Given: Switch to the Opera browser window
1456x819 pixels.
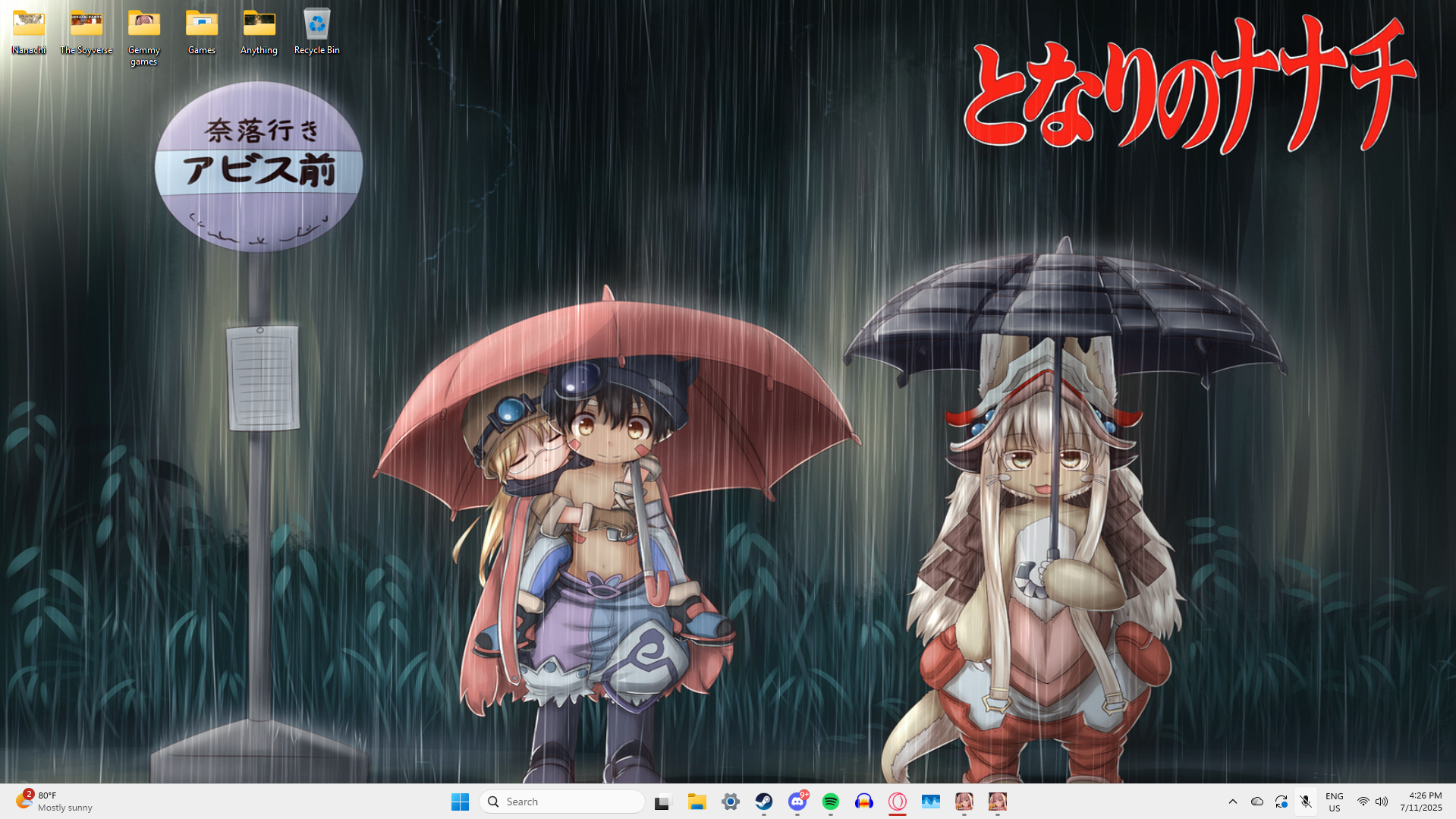Looking at the screenshot, I should (x=898, y=802).
